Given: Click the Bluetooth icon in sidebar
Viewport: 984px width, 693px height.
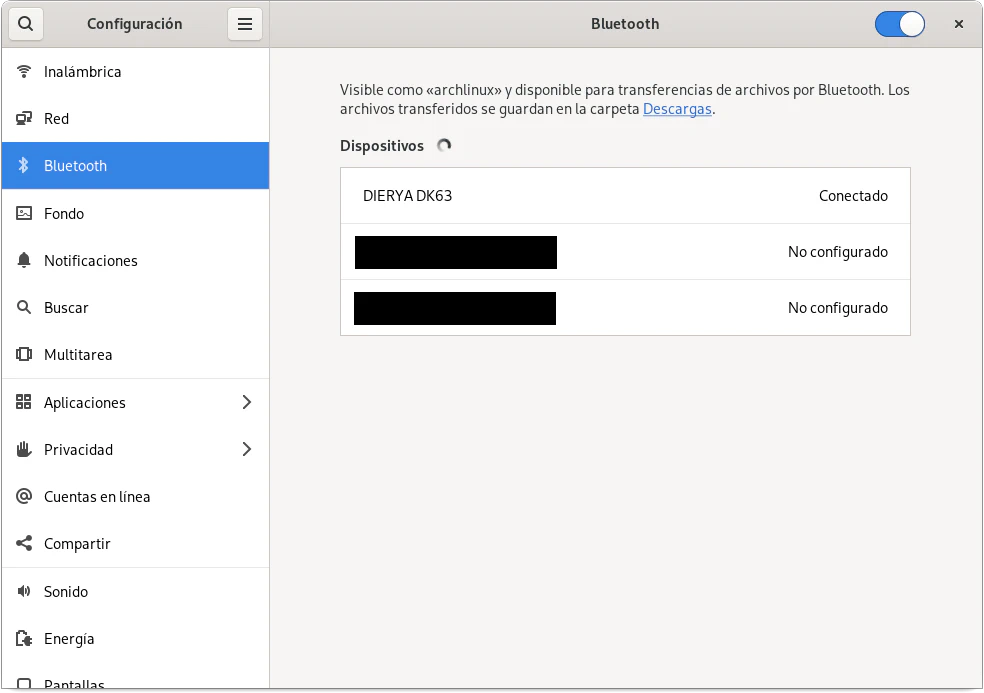Looking at the screenshot, I should 24,166.
